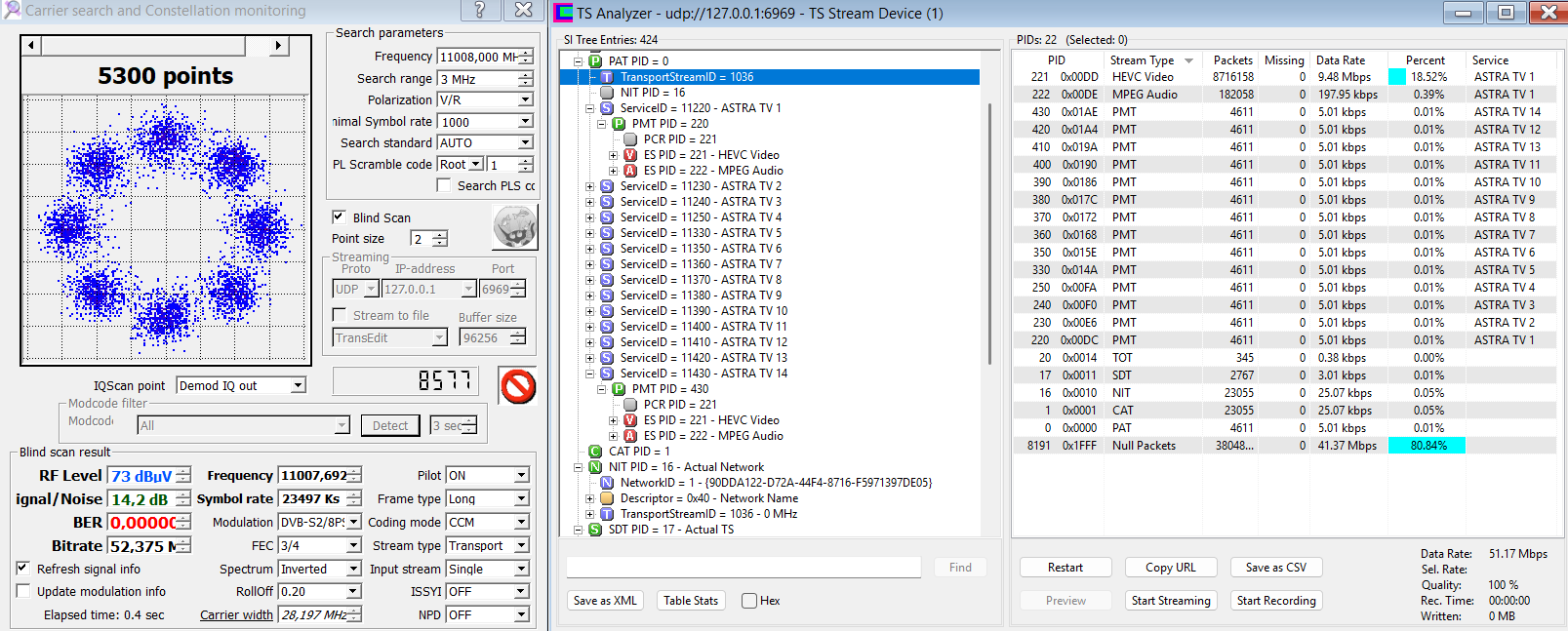Open the Search standard AUTO dropdown
This screenshot has height=631, width=1568.
525,142
